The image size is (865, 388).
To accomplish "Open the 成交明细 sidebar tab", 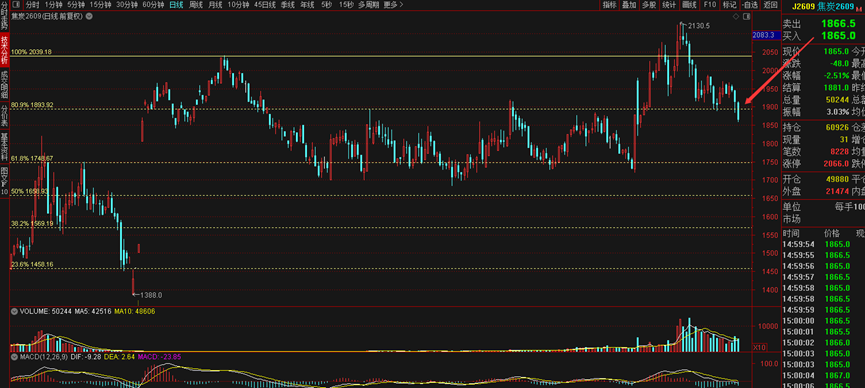I will coord(4,83).
